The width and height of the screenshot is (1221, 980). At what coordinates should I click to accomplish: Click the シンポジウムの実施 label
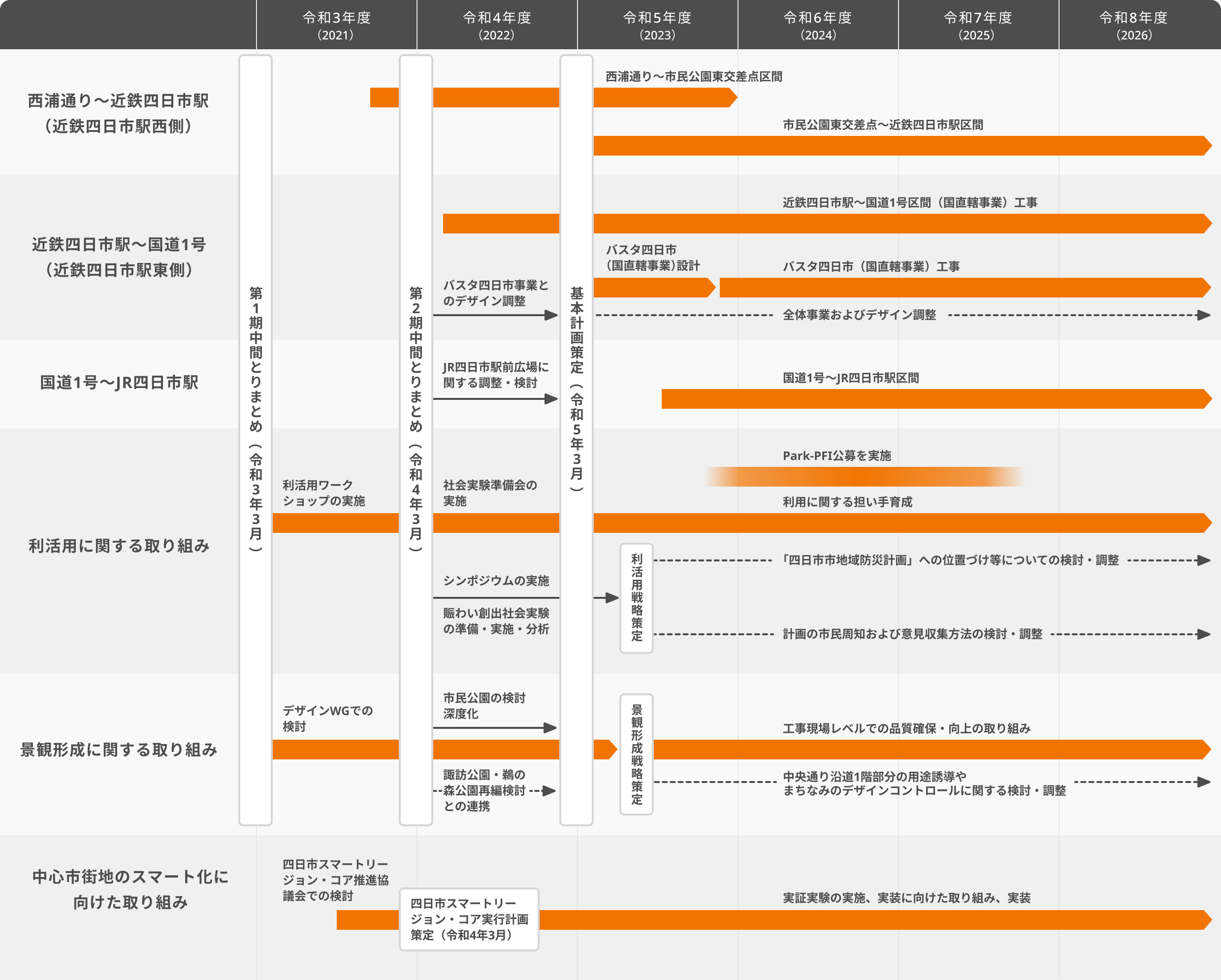coord(496,581)
